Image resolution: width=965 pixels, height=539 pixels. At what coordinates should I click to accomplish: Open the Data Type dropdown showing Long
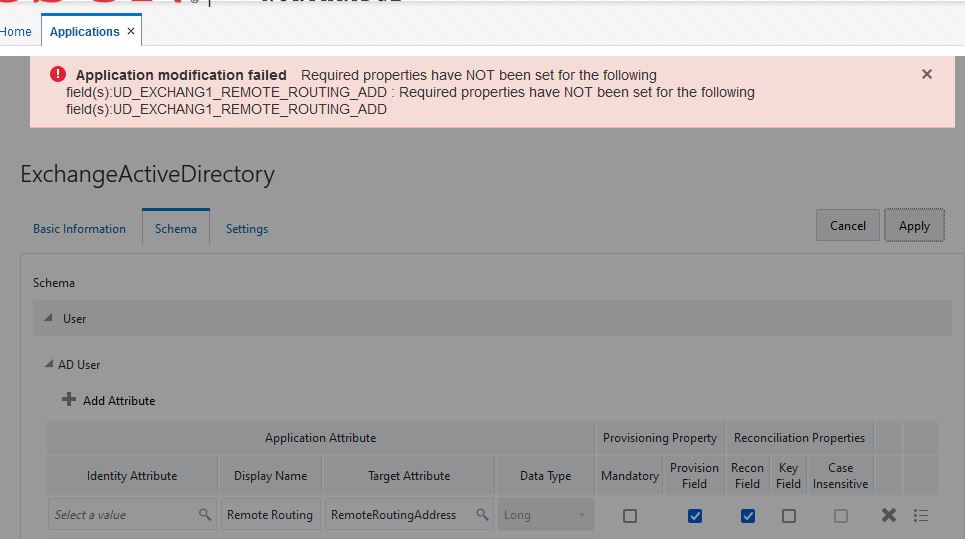coord(545,514)
